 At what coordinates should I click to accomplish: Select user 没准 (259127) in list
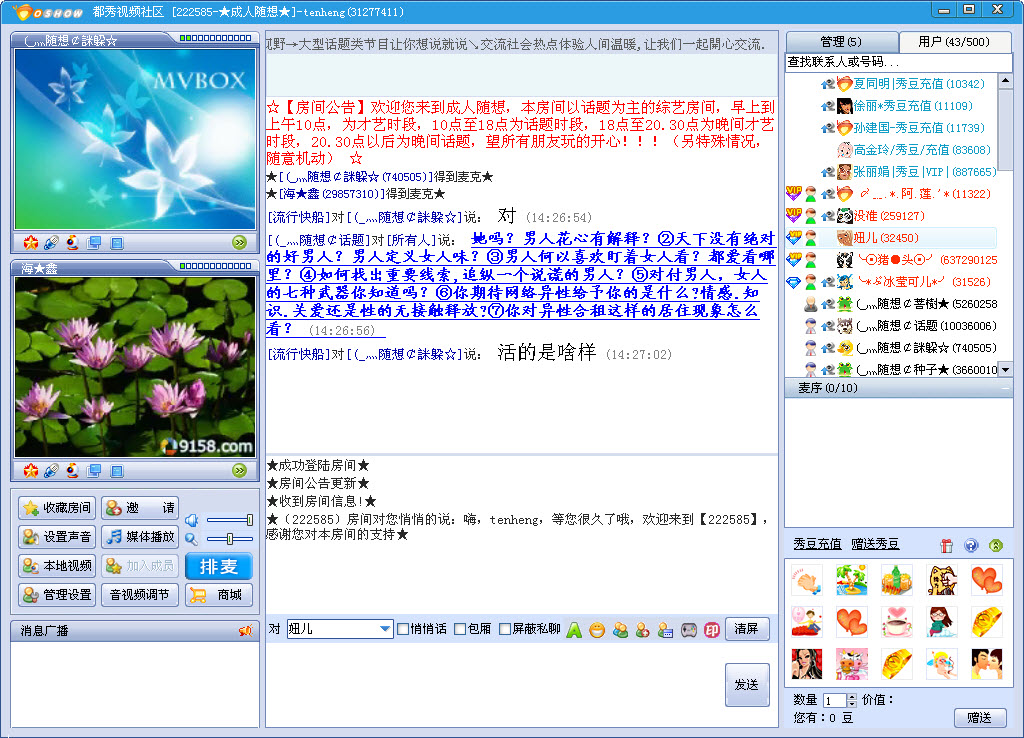891,216
